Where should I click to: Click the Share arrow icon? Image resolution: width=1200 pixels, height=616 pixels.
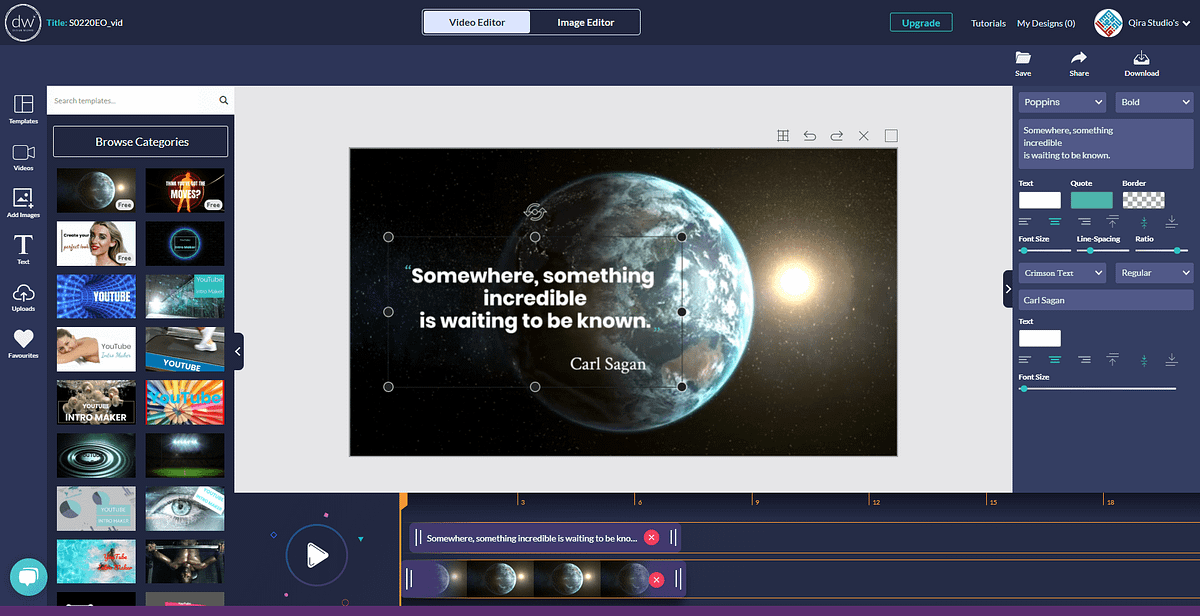[x=1079, y=59]
